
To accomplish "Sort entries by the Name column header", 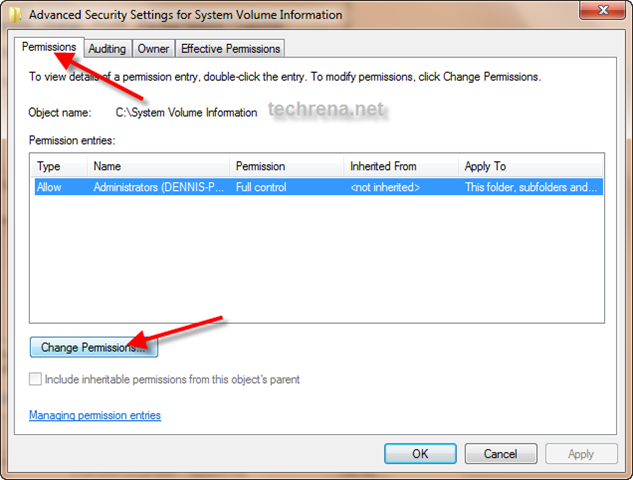I will (x=157, y=166).
